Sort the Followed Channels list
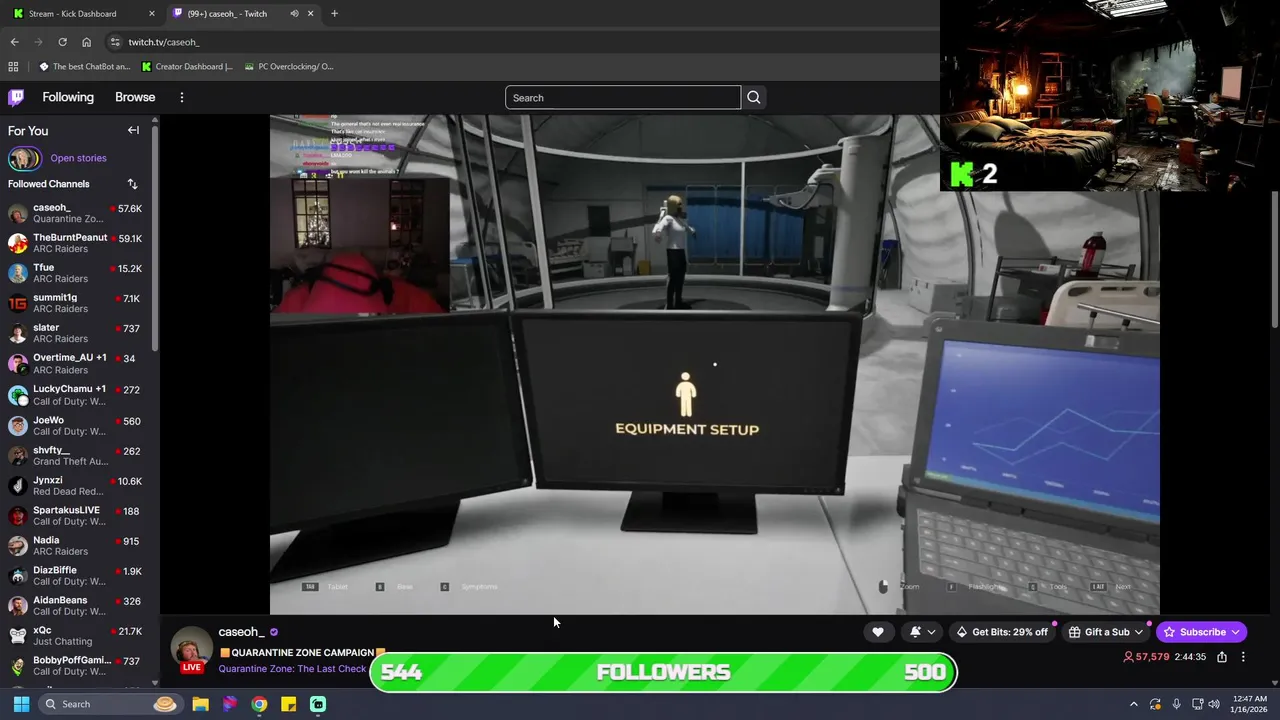 click(132, 184)
